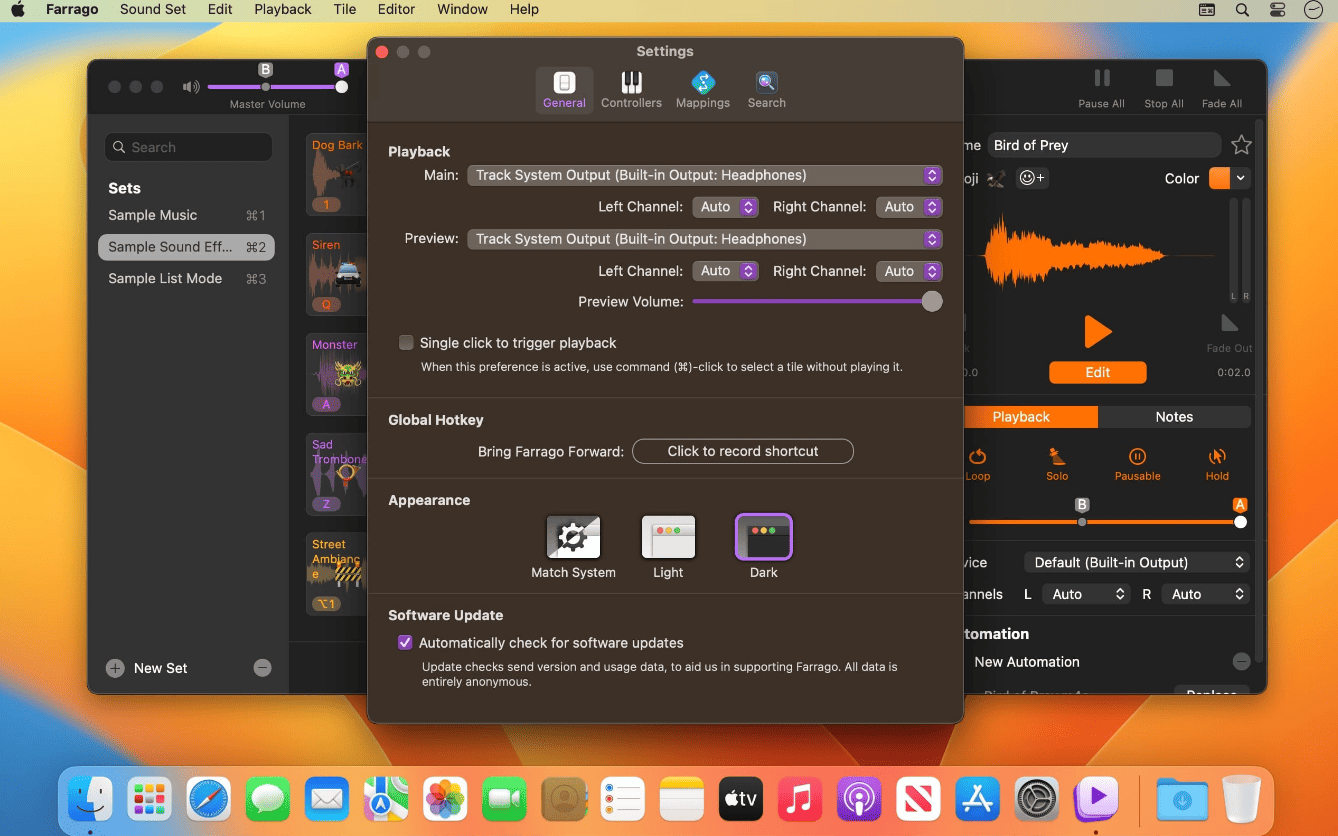
Task: Toggle the Solo option
Action: click(1057, 464)
